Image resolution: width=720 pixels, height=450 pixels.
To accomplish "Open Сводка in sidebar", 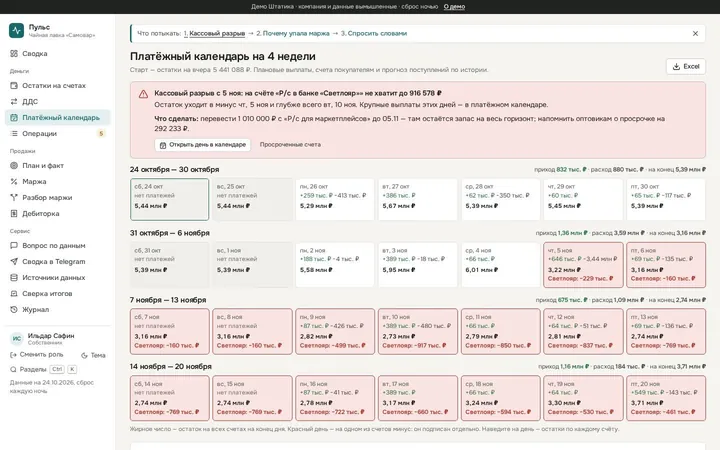I will tap(58, 54).
